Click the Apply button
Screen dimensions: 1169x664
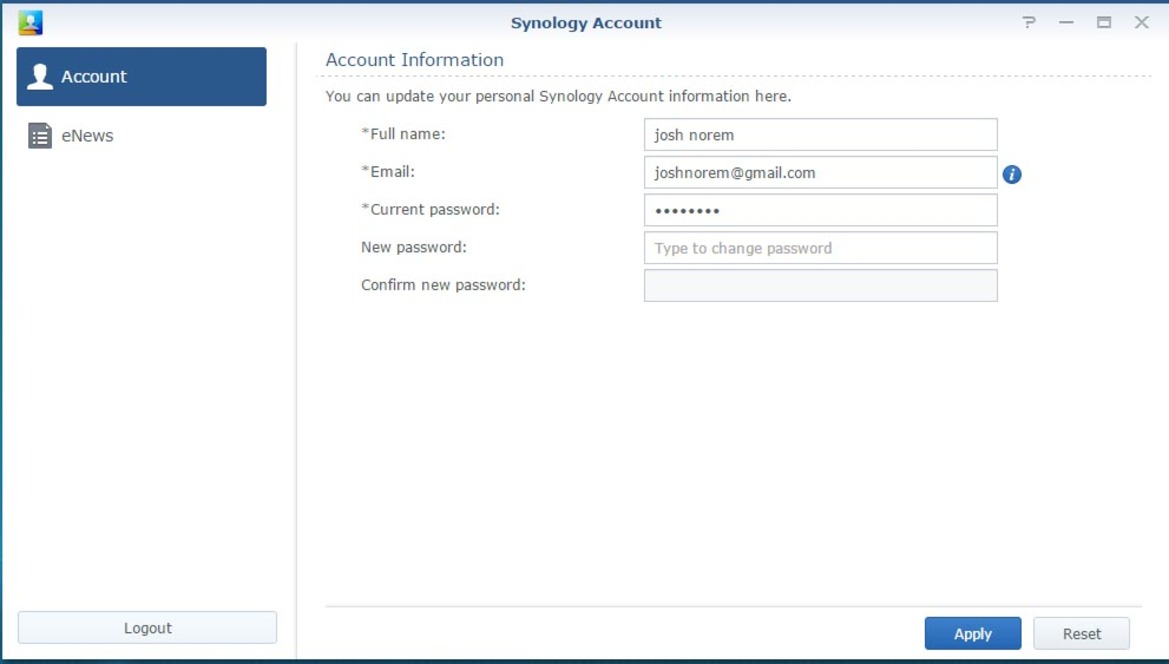[x=973, y=633]
